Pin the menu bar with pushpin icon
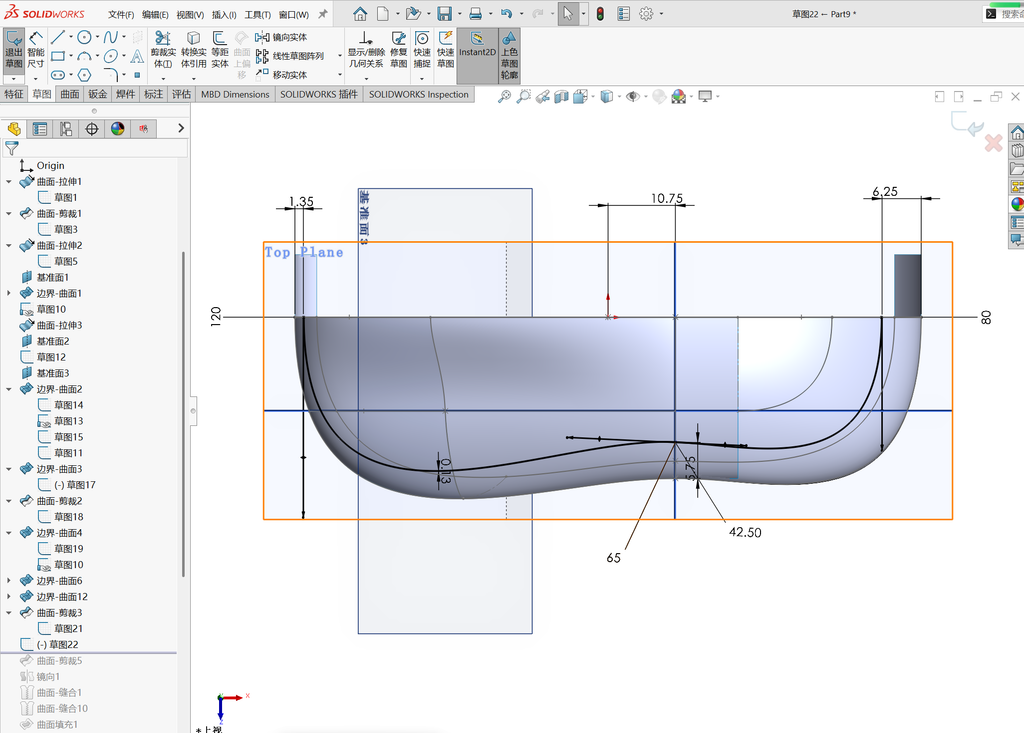Viewport: 1024px width, 733px height. [x=323, y=14]
